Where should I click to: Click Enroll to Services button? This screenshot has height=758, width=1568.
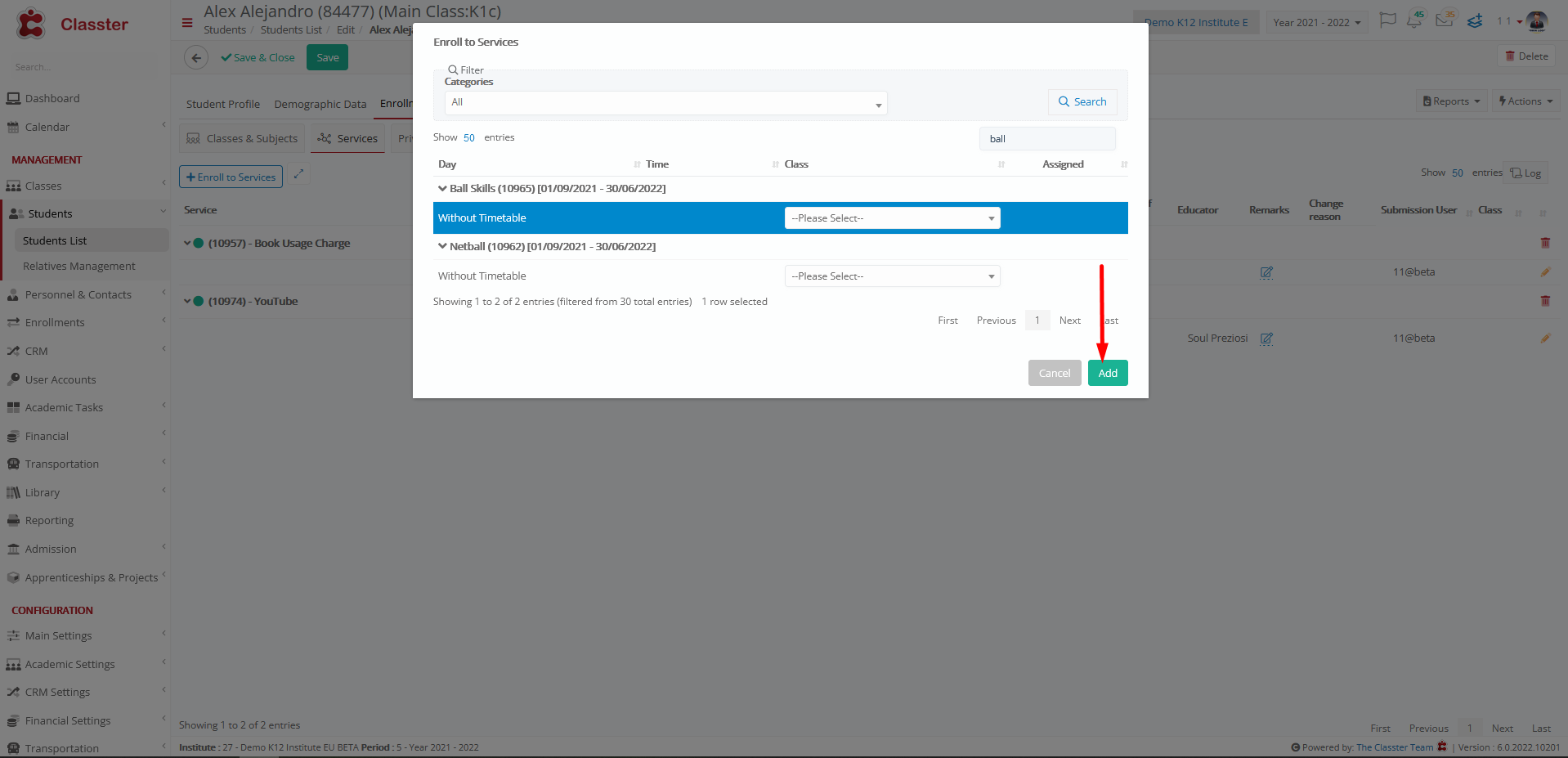(231, 177)
